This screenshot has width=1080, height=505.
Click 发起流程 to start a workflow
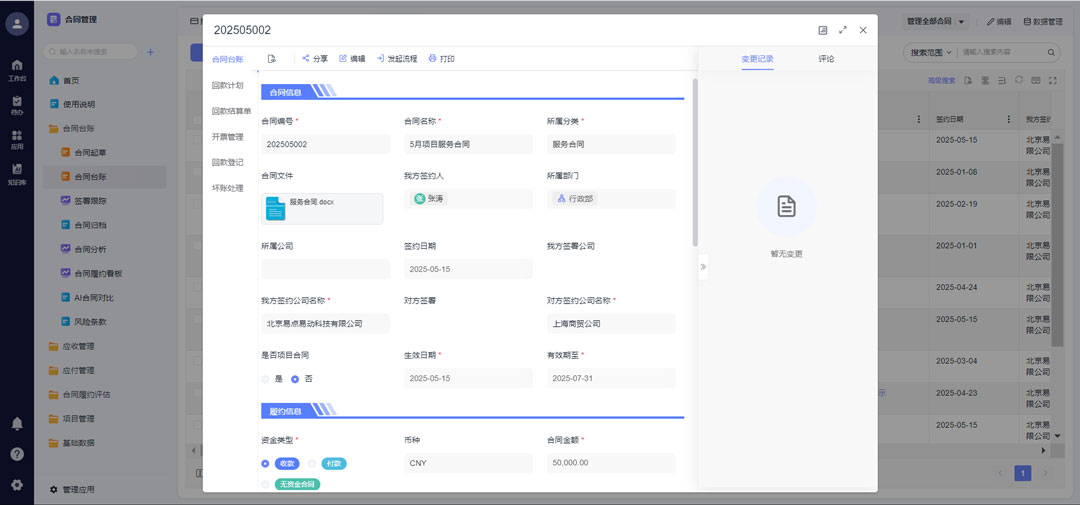(x=396, y=59)
